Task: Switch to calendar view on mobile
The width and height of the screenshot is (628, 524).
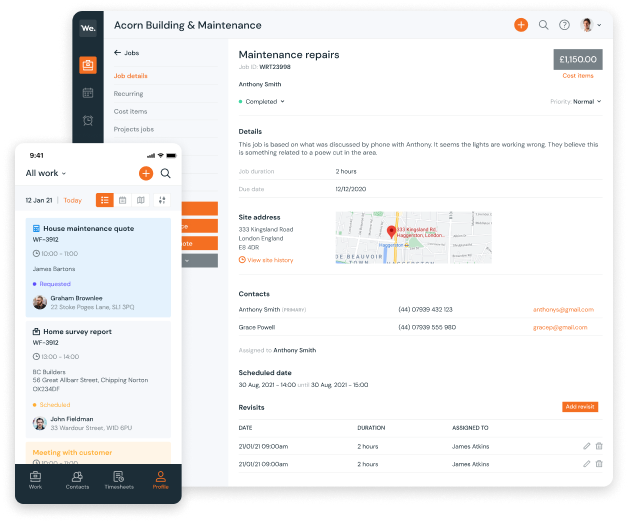Action: pos(123,200)
